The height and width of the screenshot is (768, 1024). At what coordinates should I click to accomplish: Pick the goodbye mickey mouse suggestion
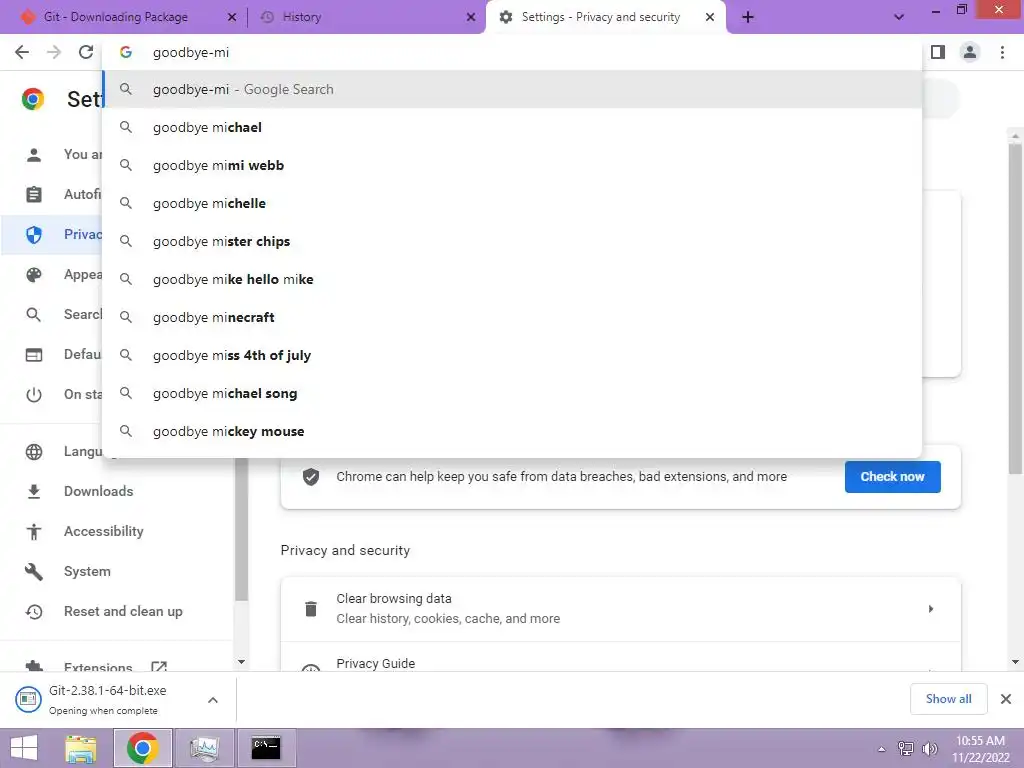pos(513,431)
